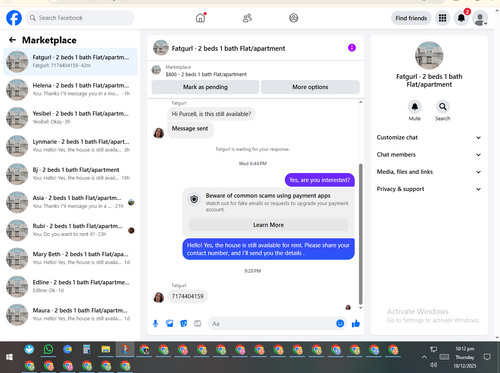Click More options button
This screenshot has height=373, width=500.
click(x=310, y=87)
